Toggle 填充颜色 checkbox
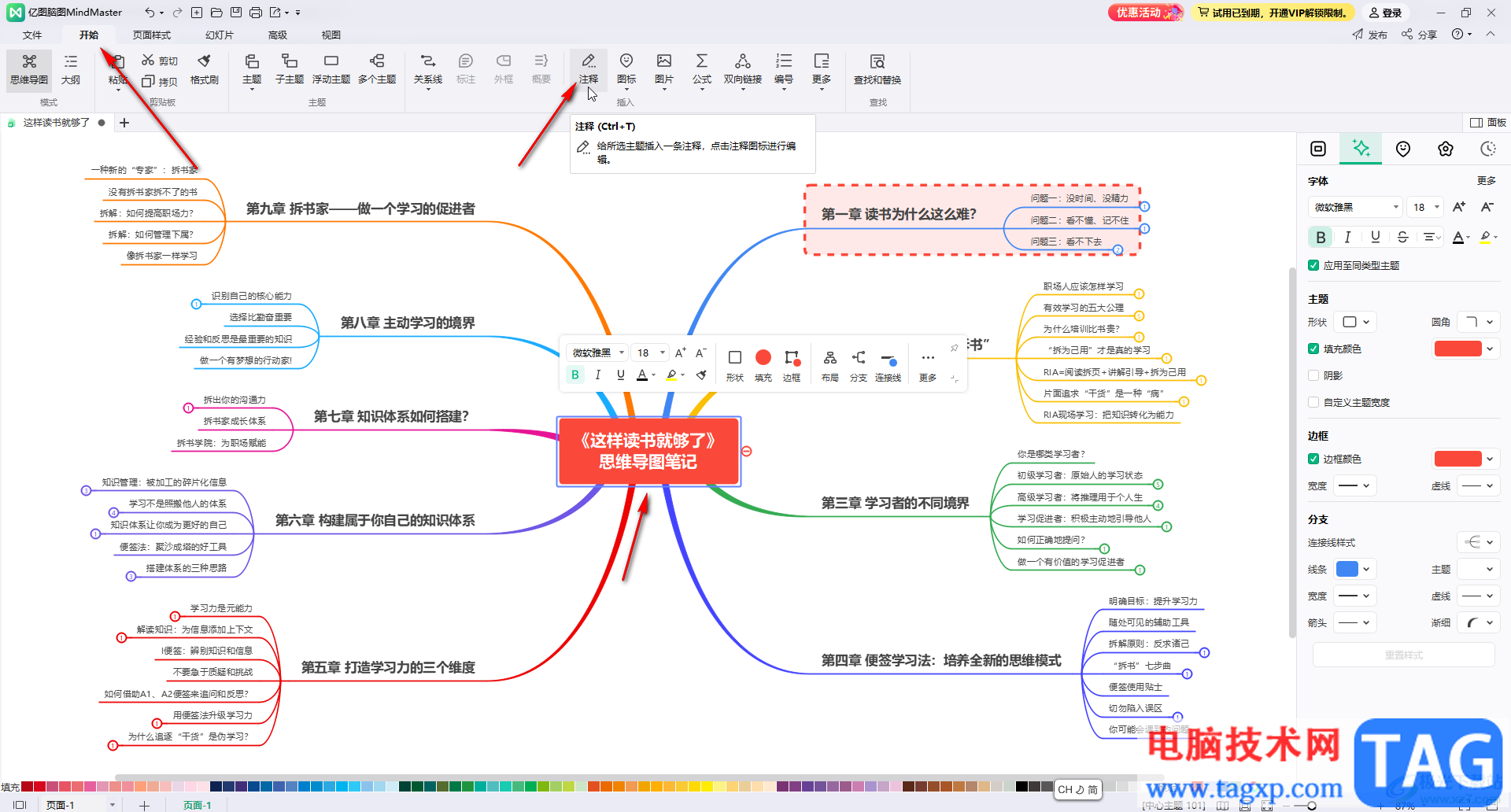Viewport: 1511px width, 812px height. tap(1313, 349)
